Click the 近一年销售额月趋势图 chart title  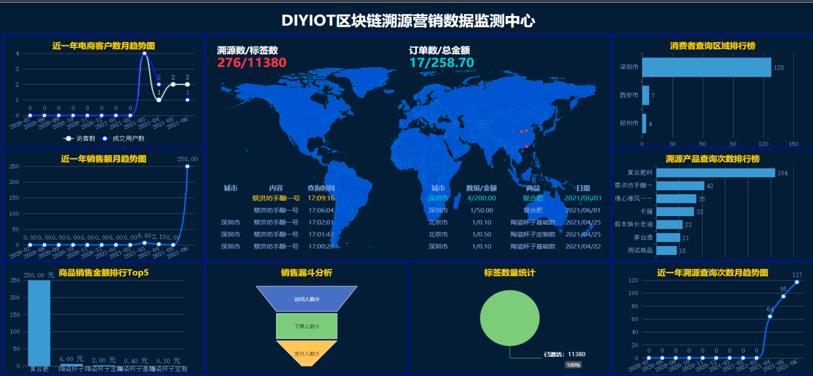104,158
